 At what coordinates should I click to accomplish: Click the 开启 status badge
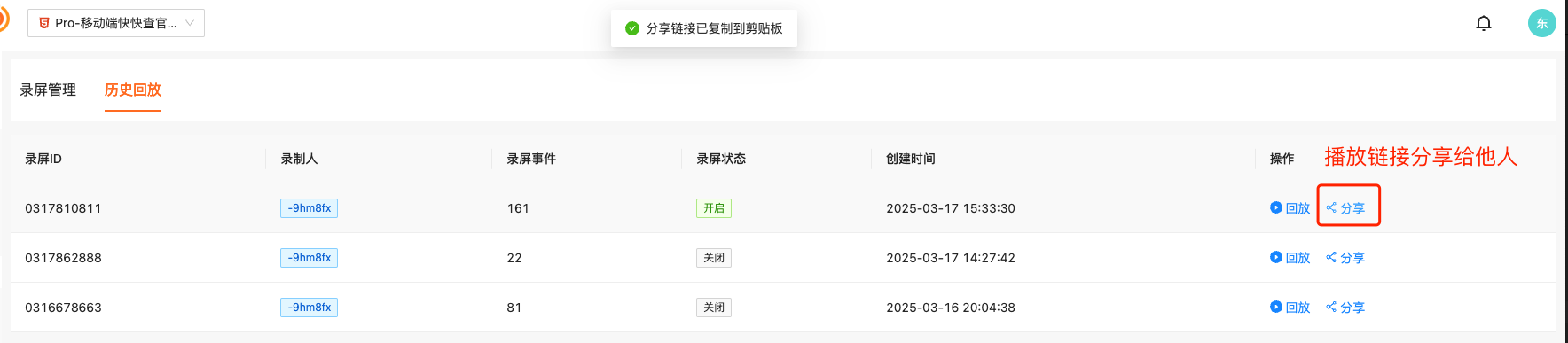click(714, 208)
